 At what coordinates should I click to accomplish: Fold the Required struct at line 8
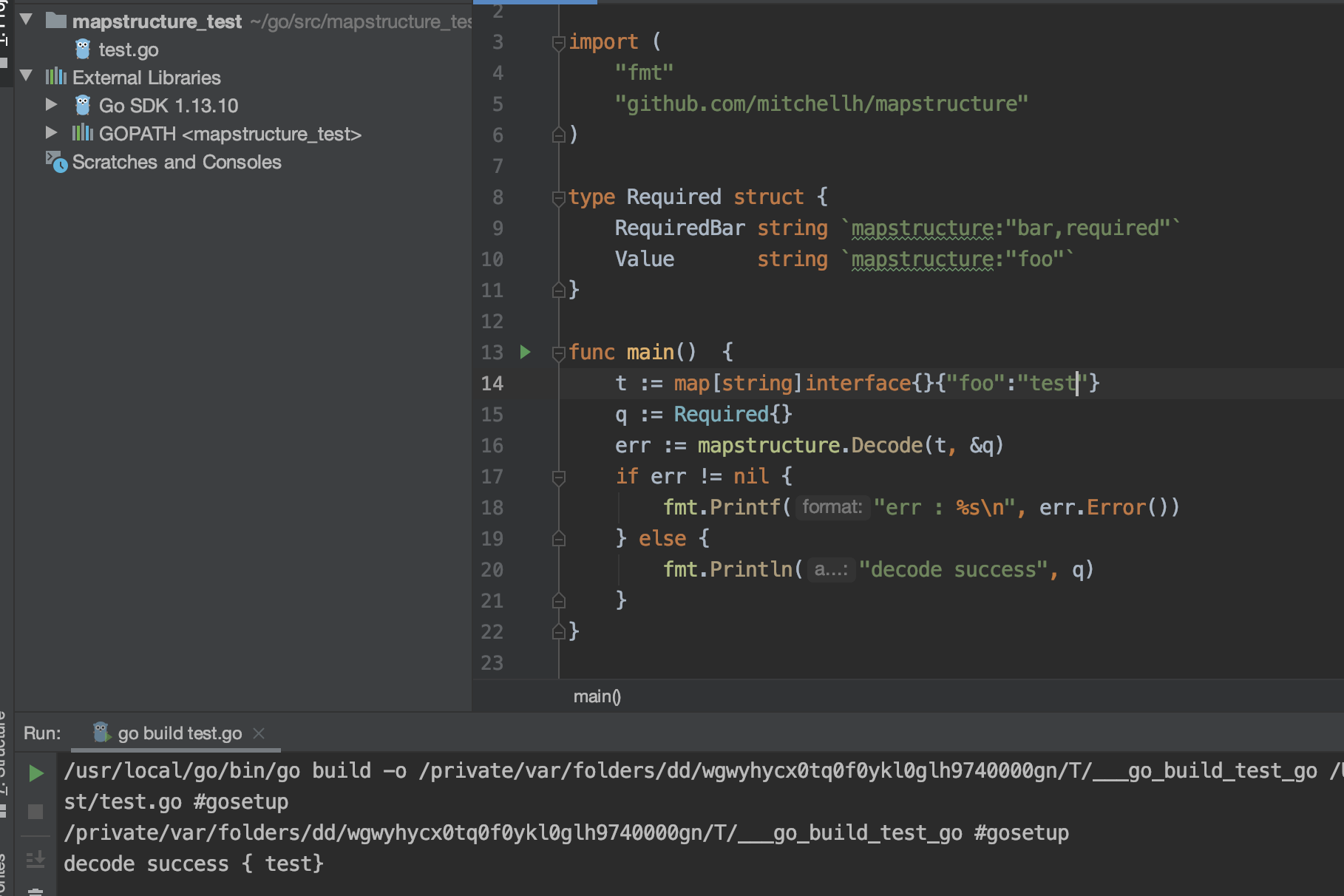559,198
